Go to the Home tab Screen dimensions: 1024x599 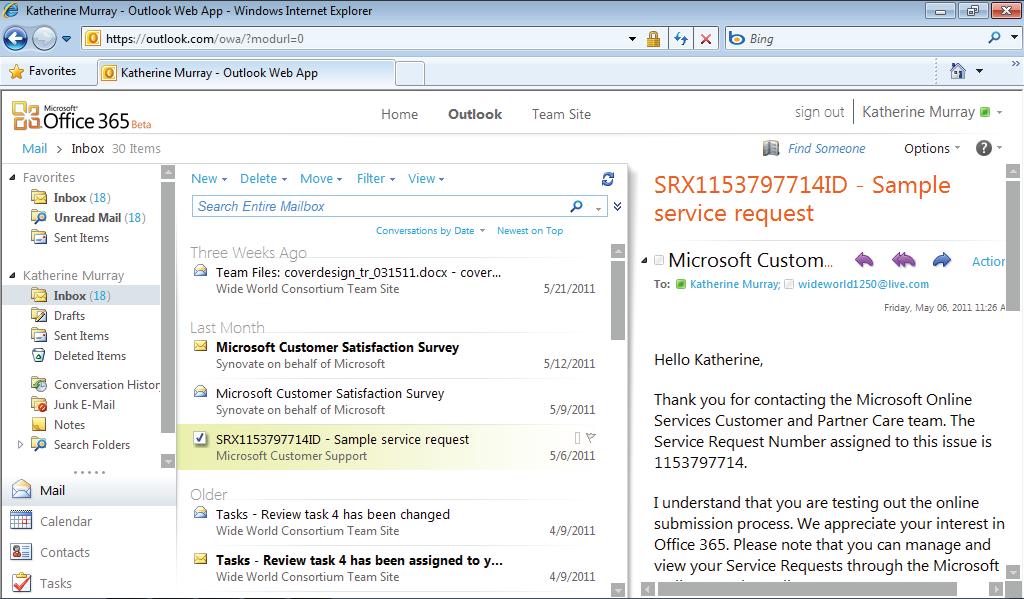pyautogui.click(x=399, y=114)
